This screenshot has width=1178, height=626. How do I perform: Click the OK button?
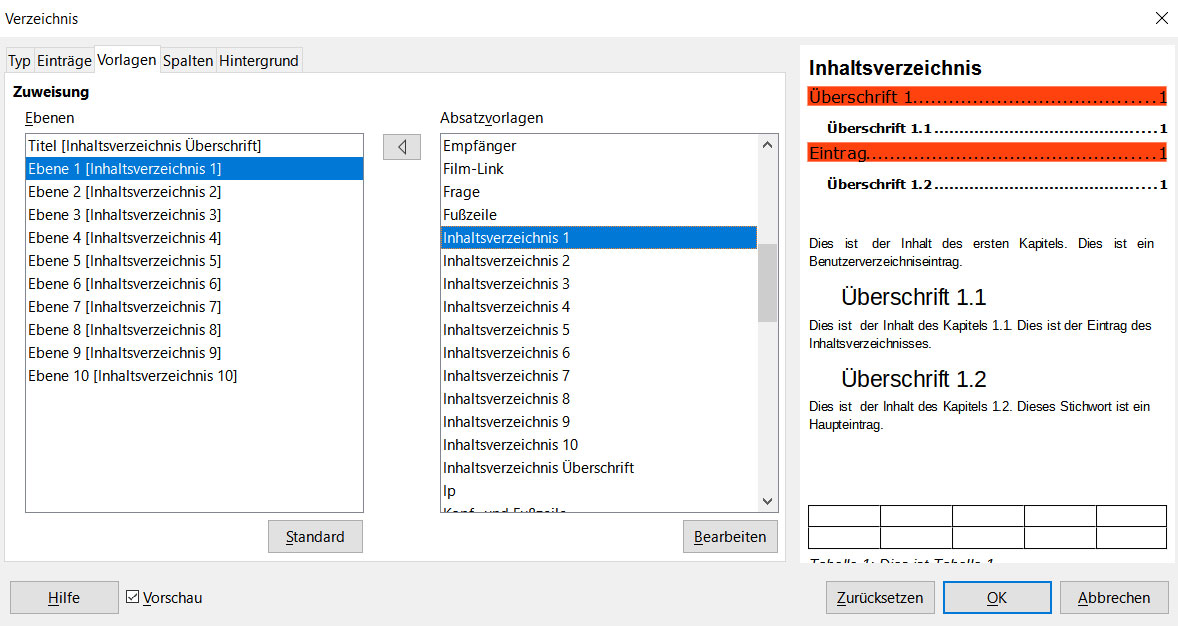(996, 597)
